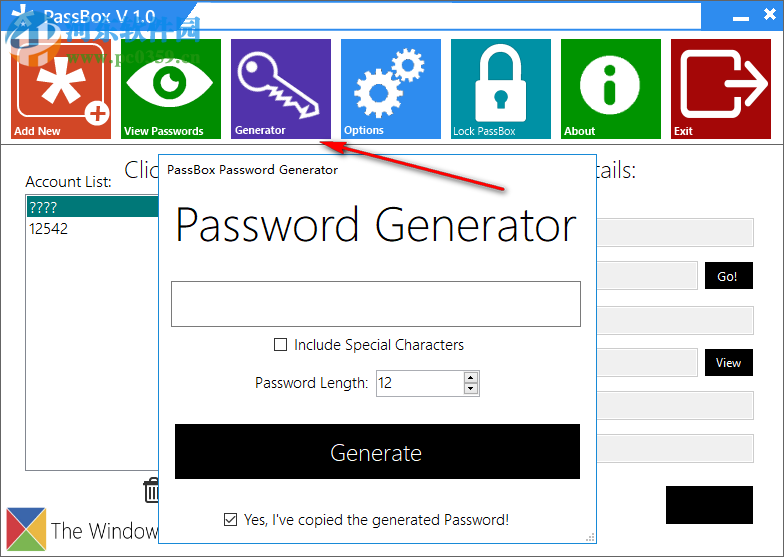Click the Add New tile icon
The height and width of the screenshot is (557, 784).
click(61, 89)
